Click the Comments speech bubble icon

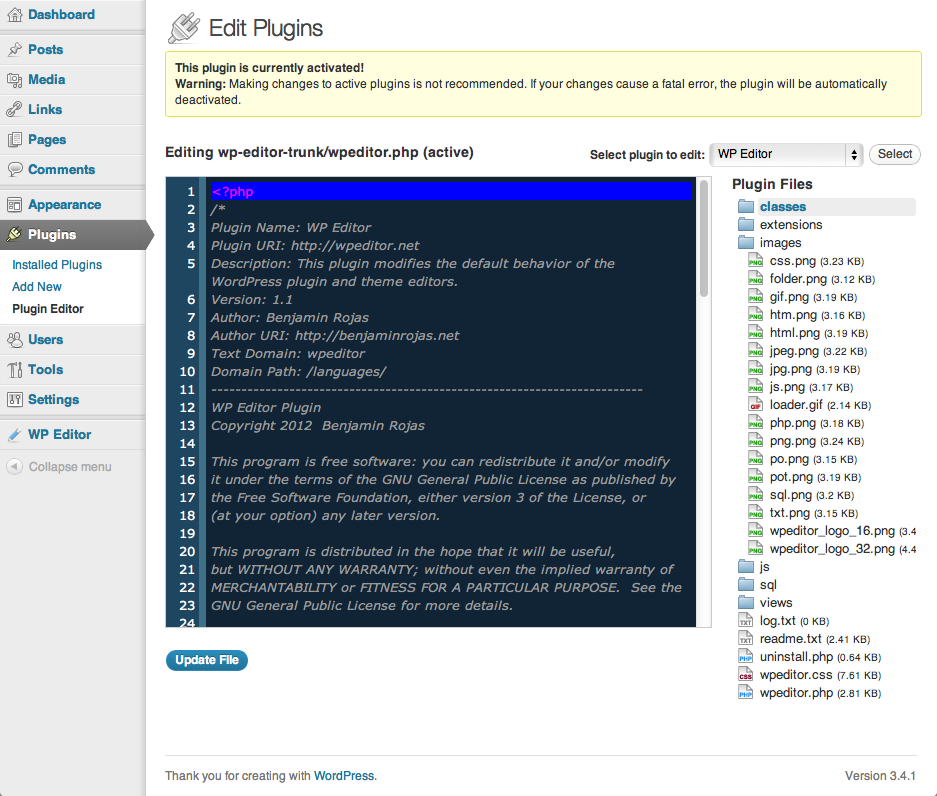tap(18, 170)
